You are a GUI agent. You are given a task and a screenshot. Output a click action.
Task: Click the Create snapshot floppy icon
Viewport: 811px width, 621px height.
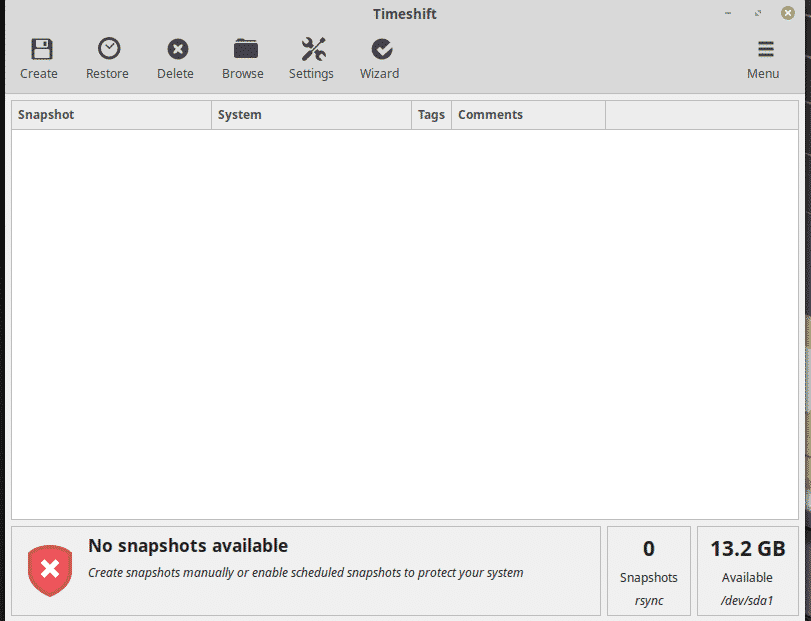39,49
